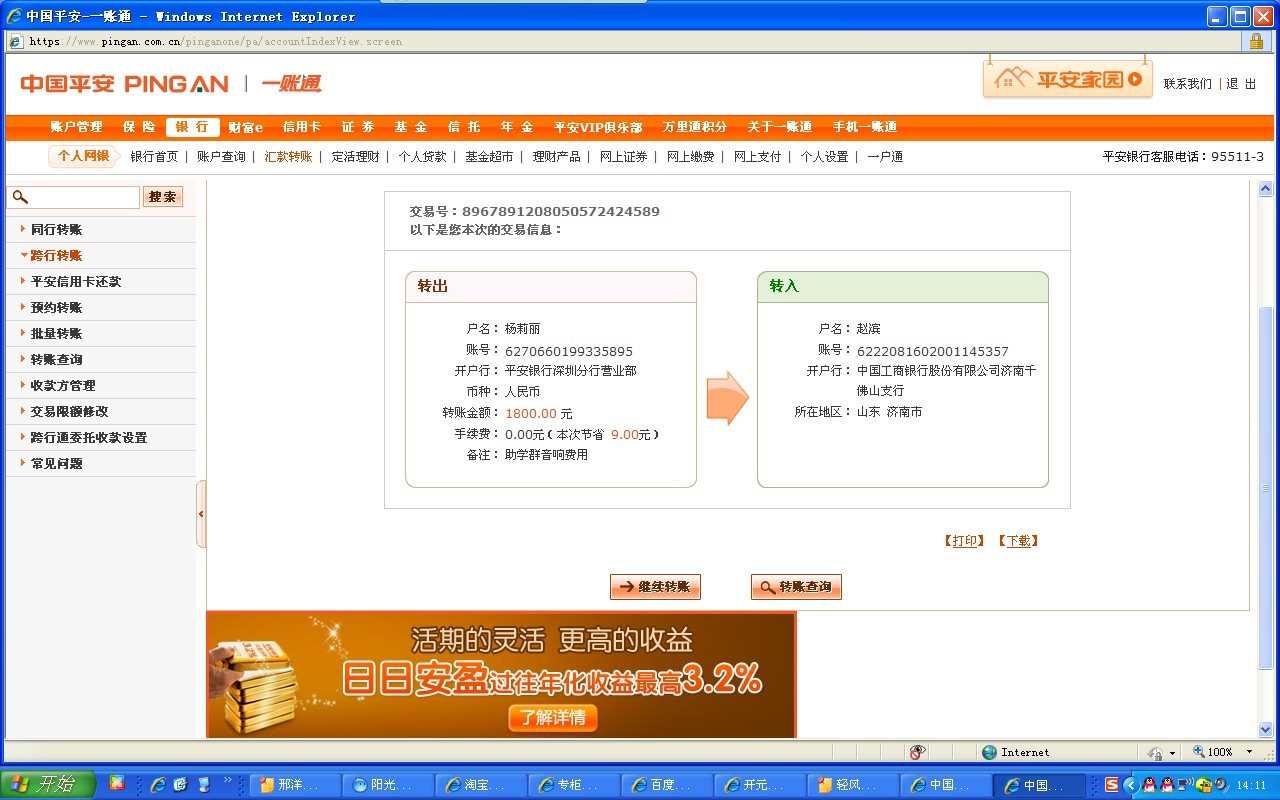Screen dimensions: 1280x800
Task: Go to 银行首页 submenu
Action: pyautogui.click(x=154, y=157)
